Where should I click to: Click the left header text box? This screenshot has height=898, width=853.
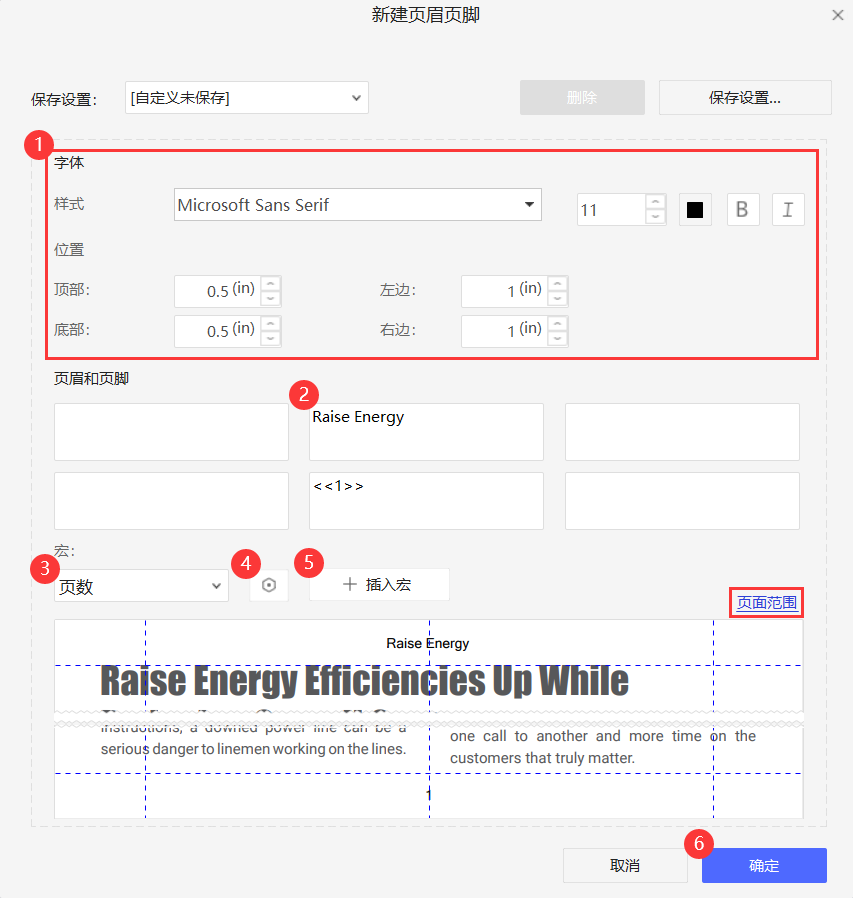coord(171,432)
